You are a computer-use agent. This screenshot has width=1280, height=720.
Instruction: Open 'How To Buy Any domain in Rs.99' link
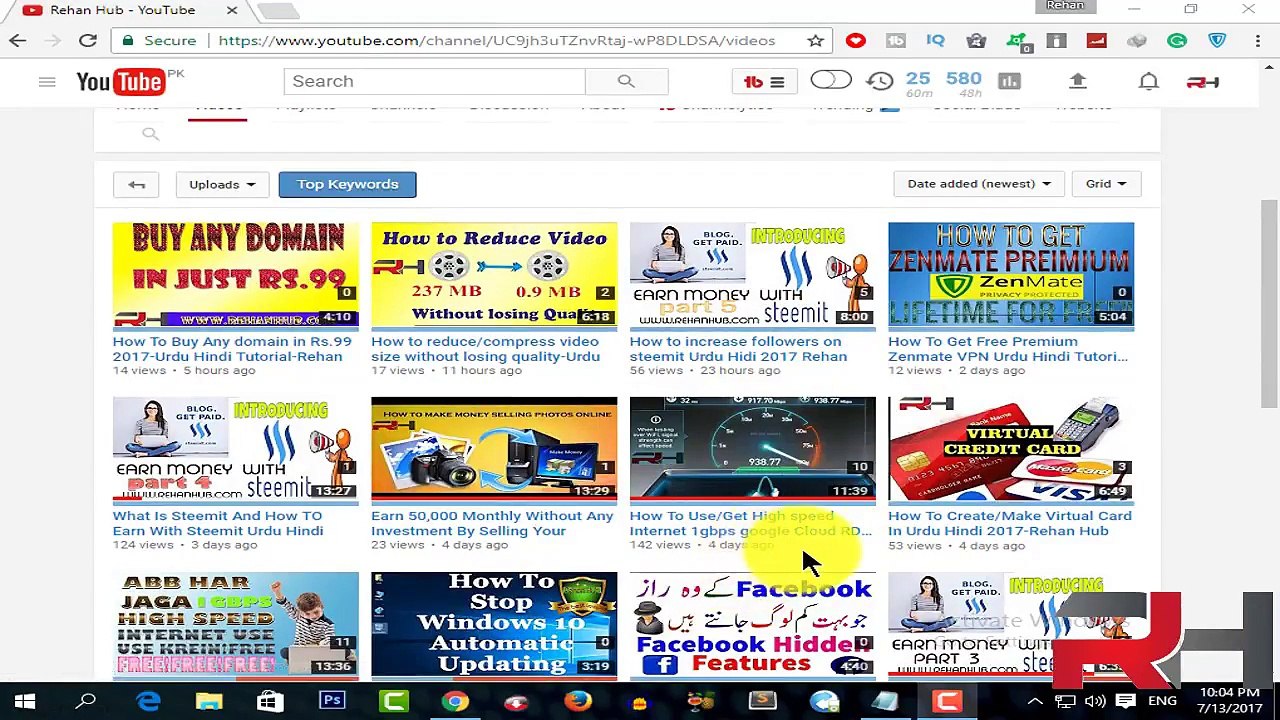232,349
